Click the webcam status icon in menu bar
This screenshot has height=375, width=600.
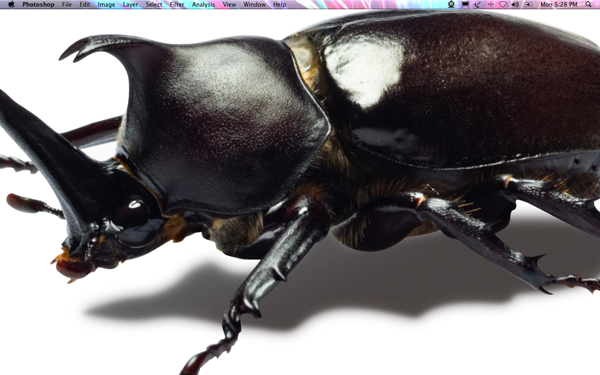(x=452, y=4)
